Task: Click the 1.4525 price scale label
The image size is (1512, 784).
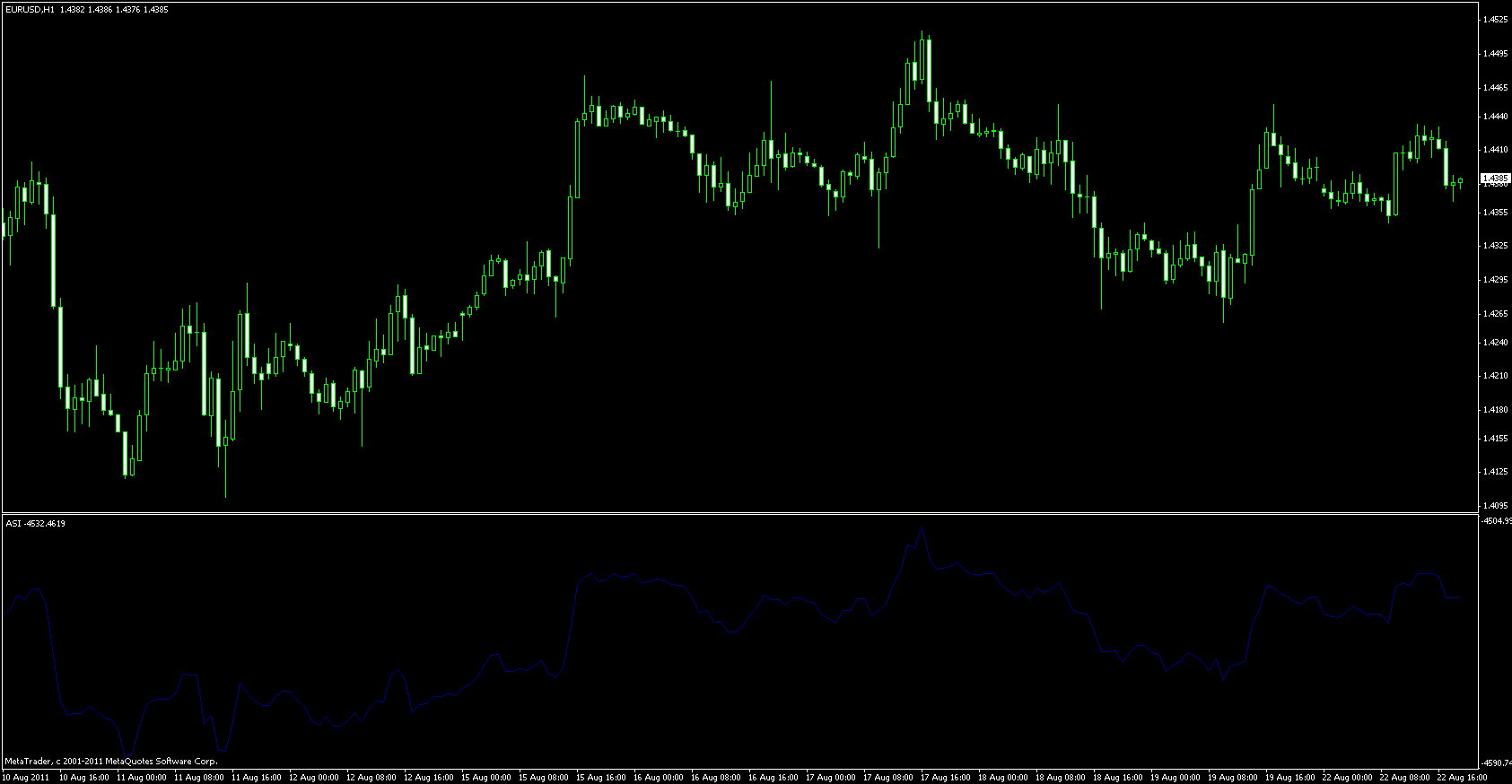Action: tap(1494, 19)
